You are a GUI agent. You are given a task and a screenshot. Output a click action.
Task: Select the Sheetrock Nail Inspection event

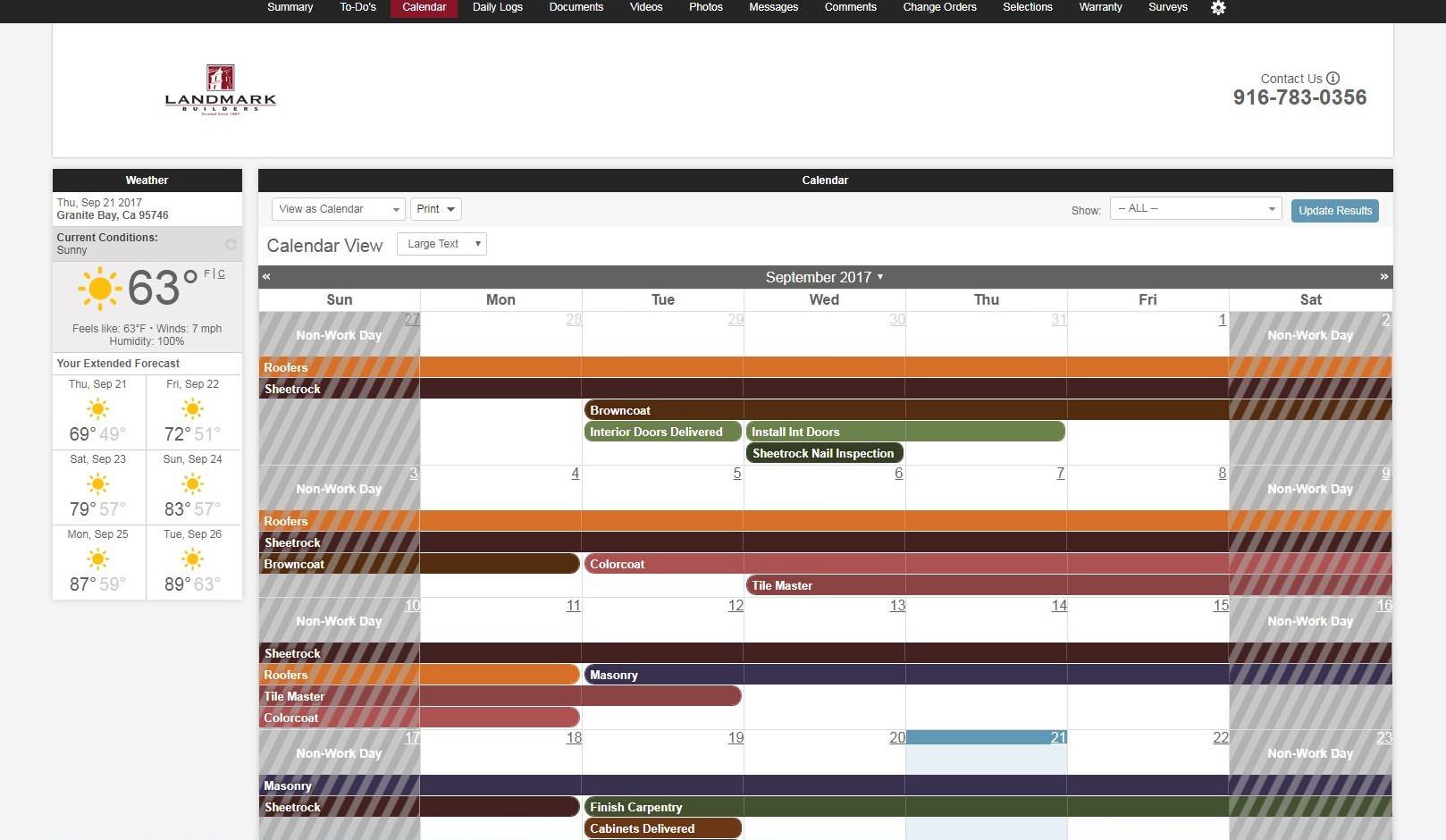[x=823, y=453]
